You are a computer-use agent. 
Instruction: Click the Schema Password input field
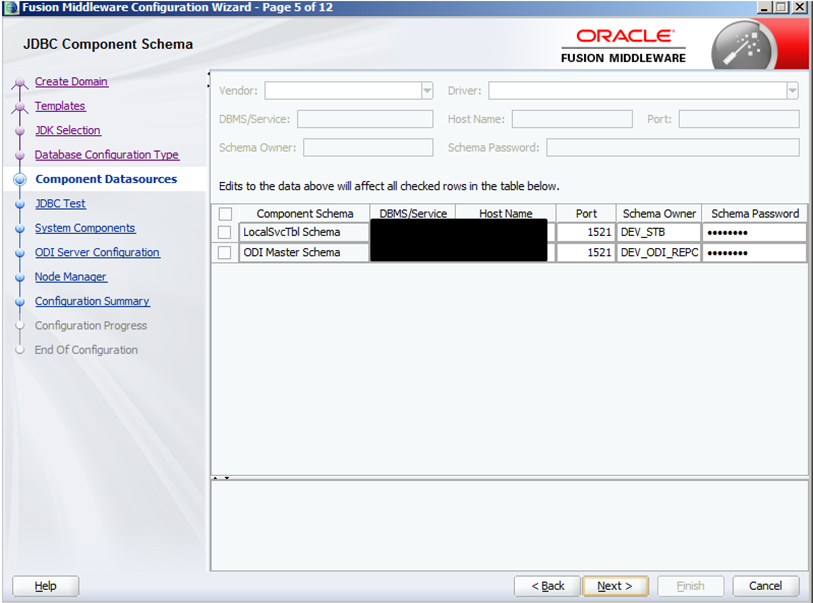tap(672, 148)
